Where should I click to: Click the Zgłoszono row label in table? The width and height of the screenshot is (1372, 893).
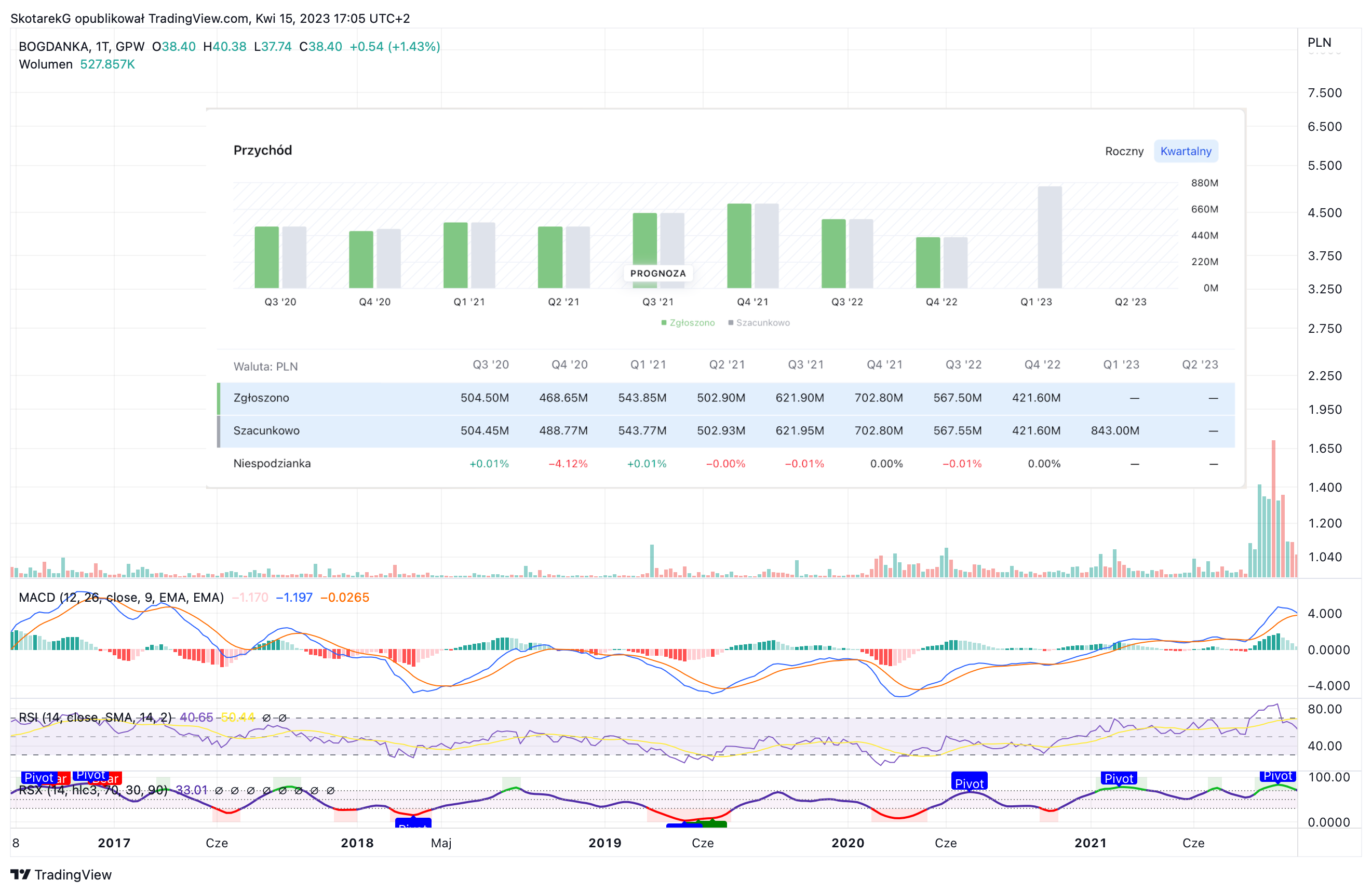point(261,398)
